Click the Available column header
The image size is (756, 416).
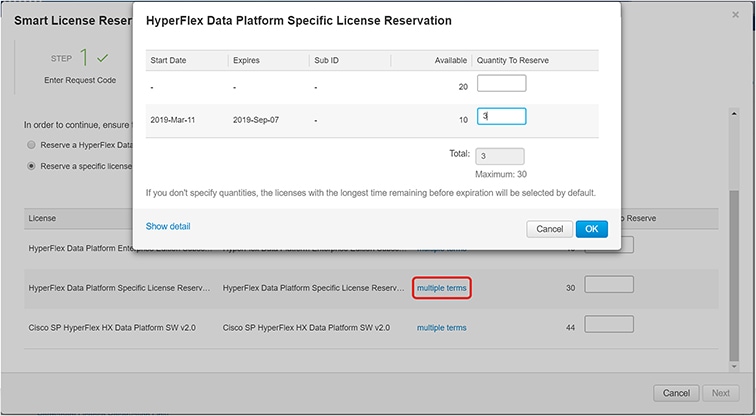pyautogui.click(x=451, y=60)
